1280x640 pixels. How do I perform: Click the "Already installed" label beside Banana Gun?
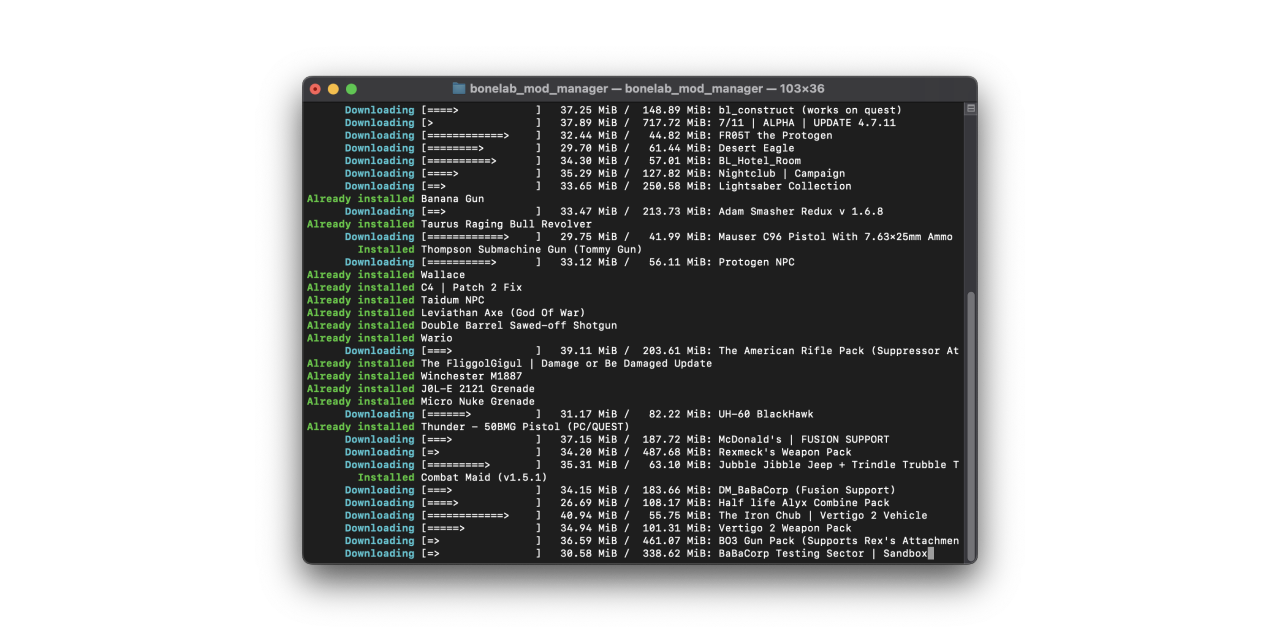(360, 199)
